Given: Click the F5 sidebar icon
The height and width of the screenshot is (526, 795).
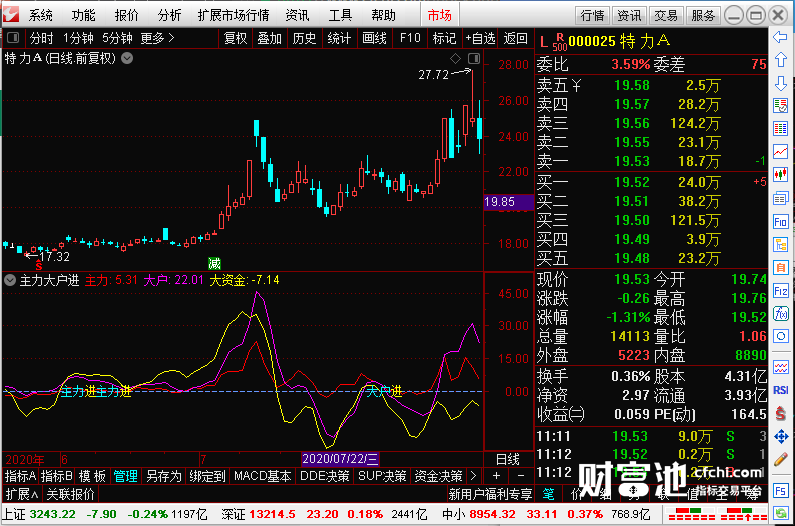Looking at the screenshot, I should (780, 490).
